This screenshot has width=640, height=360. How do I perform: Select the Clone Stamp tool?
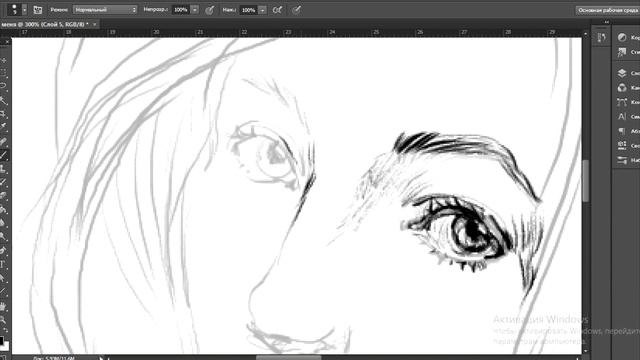[x=4, y=169]
